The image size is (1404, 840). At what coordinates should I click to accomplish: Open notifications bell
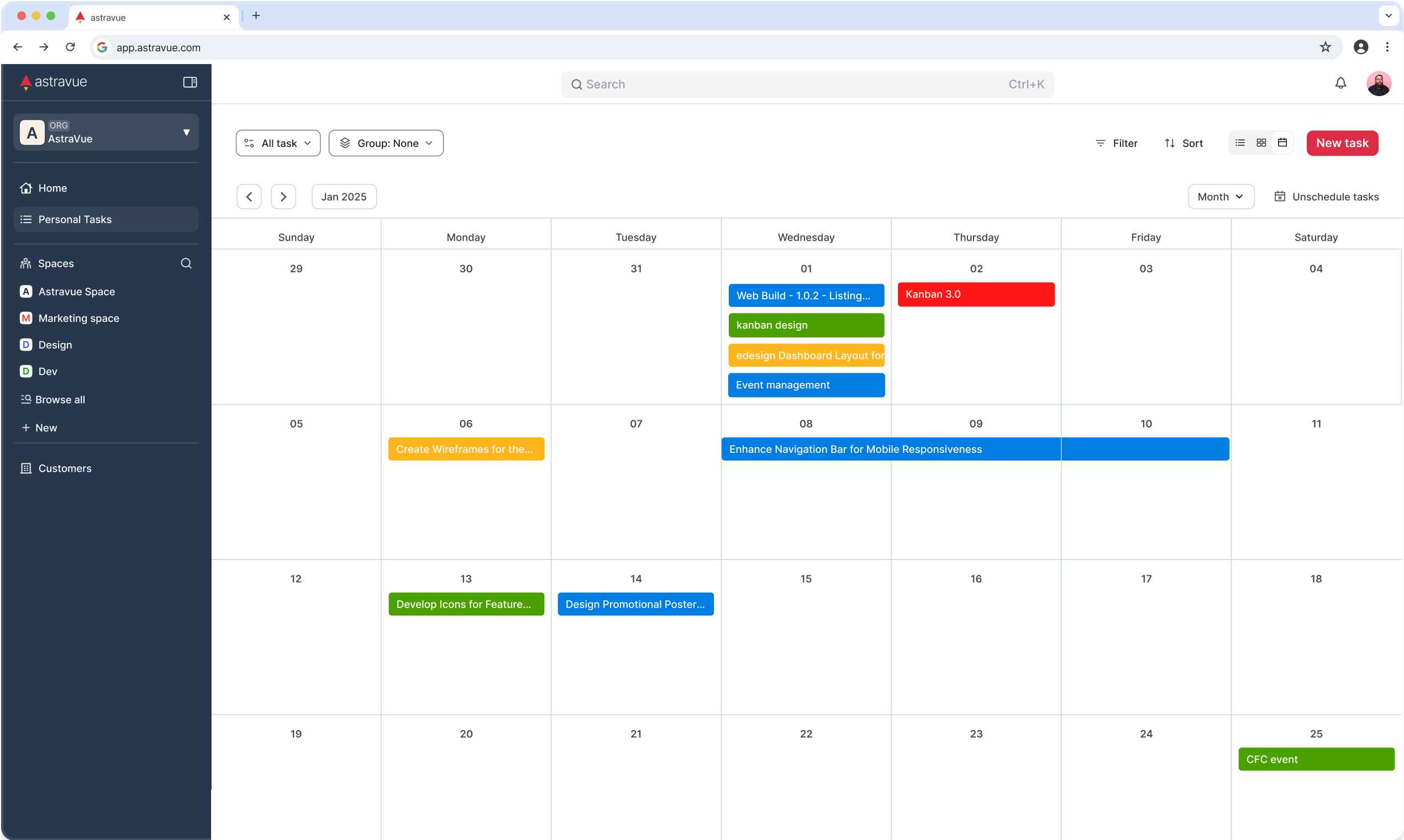[x=1340, y=84]
